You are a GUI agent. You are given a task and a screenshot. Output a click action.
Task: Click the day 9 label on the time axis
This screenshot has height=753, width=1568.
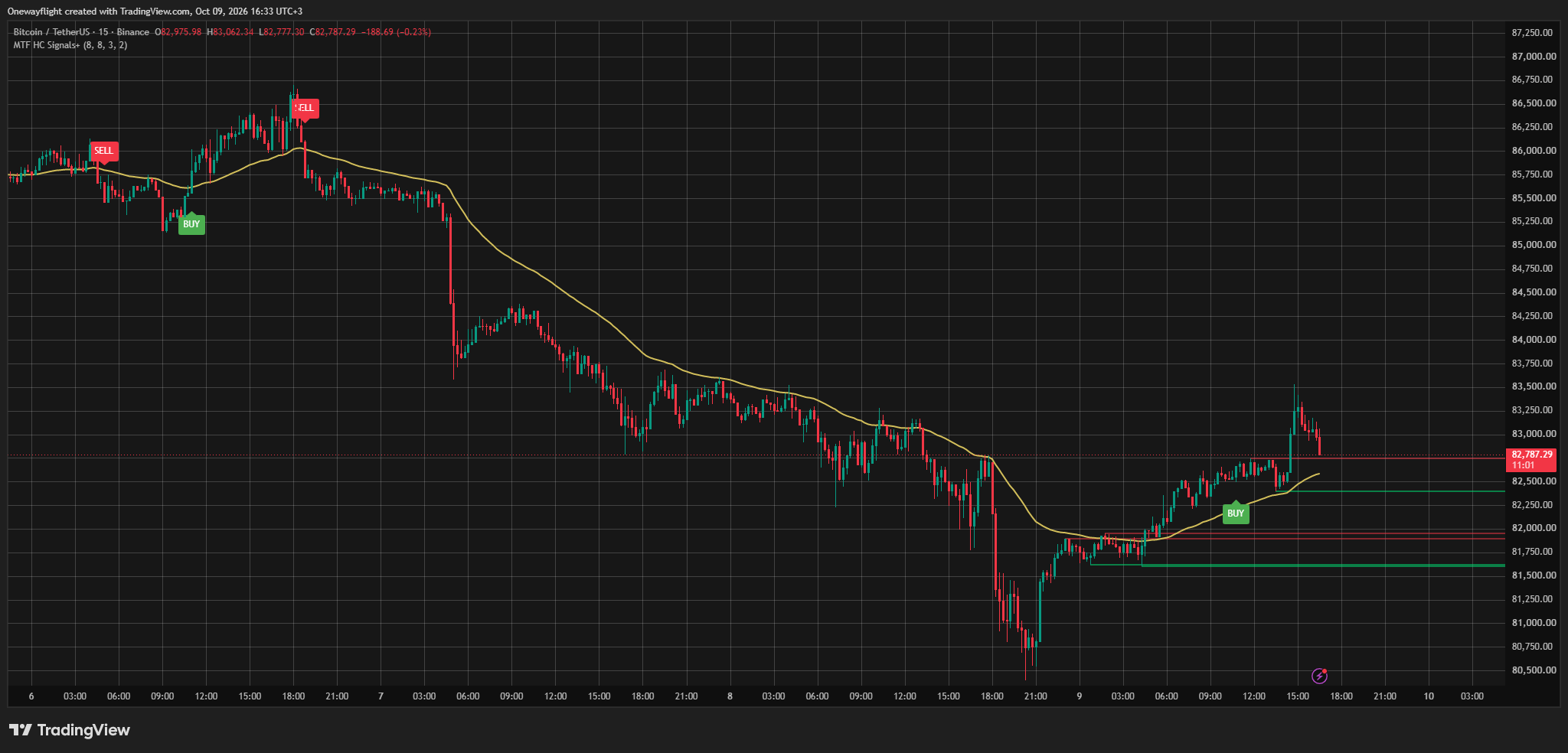tap(1079, 696)
